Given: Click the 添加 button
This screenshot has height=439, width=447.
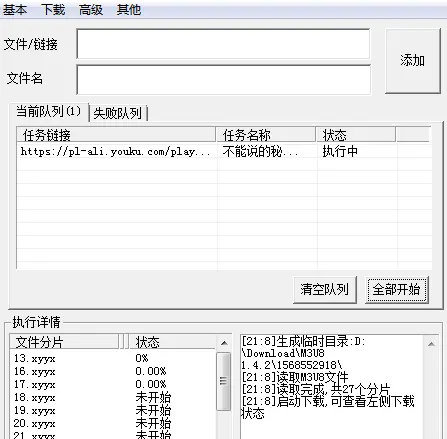Looking at the screenshot, I should [x=413, y=61].
